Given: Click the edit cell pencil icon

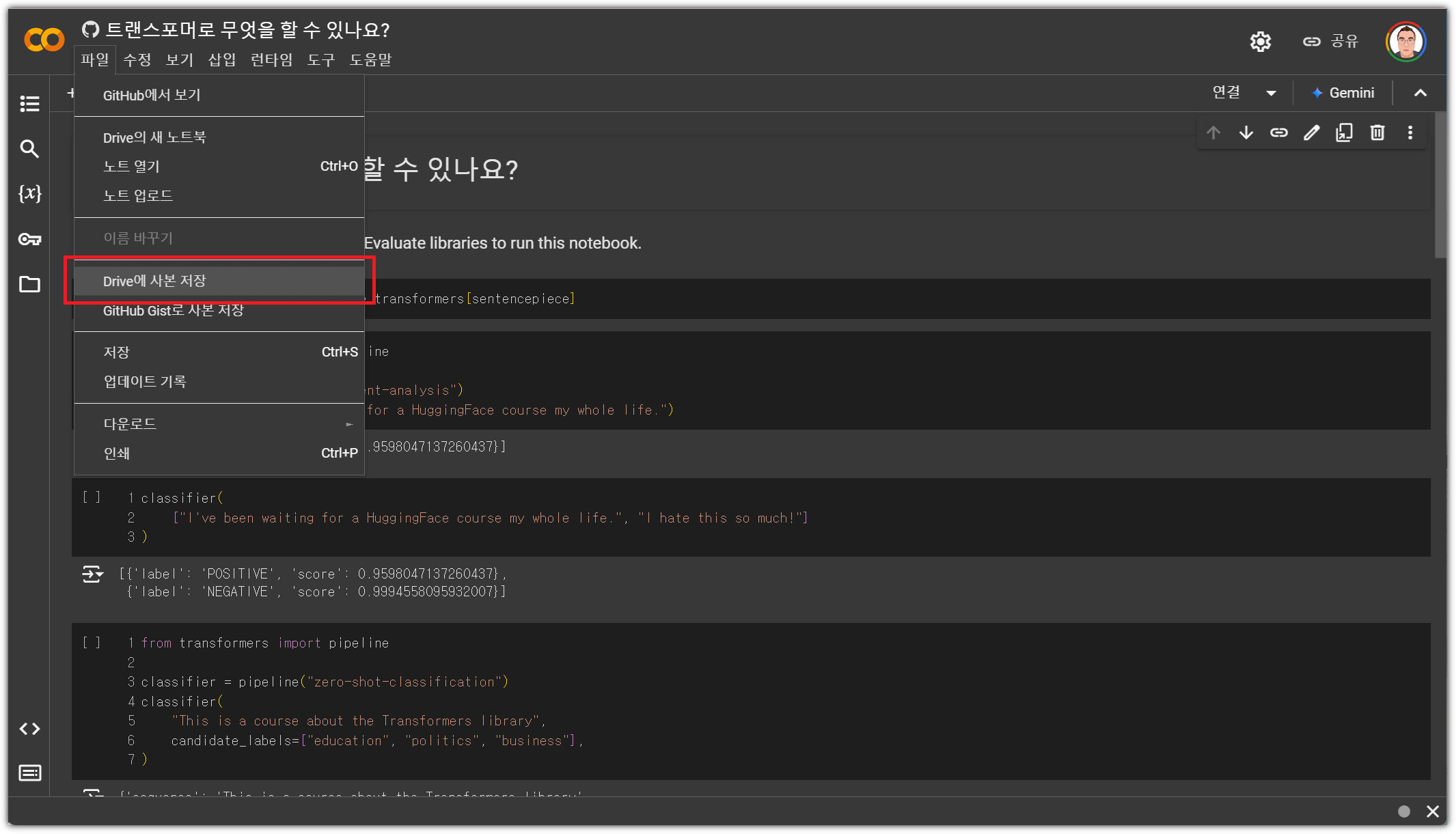Looking at the screenshot, I should tap(1311, 133).
